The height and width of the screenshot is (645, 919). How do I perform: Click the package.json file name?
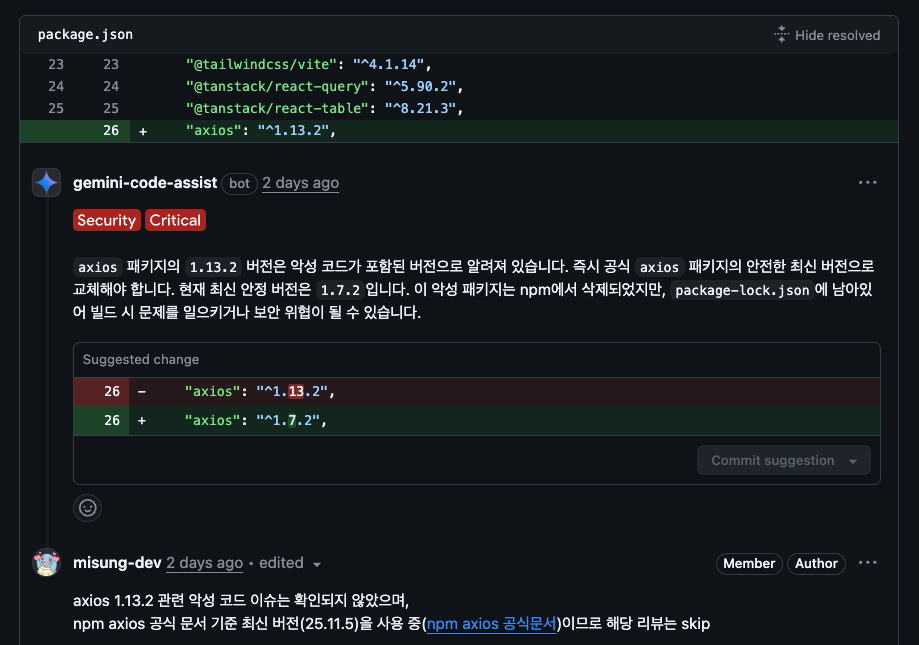click(x=85, y=35)
